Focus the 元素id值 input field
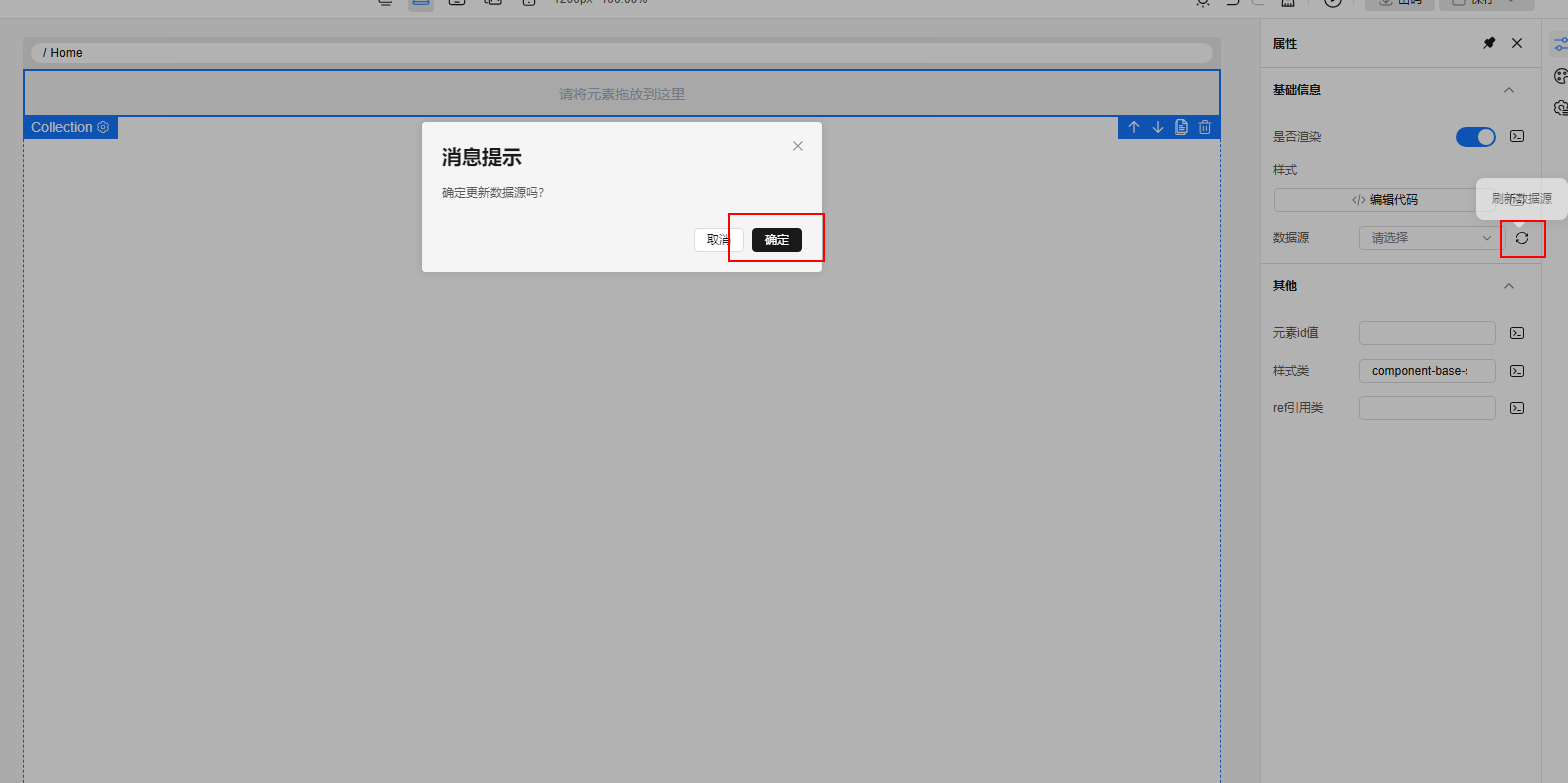 click(x=1427, y=333)
